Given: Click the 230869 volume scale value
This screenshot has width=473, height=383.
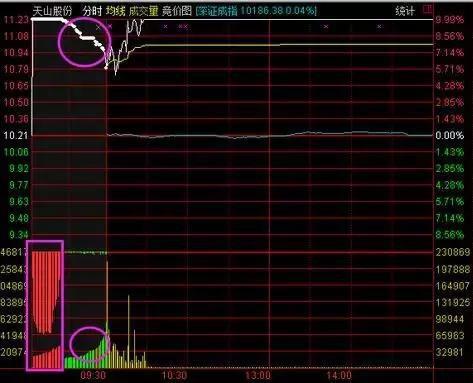Looking at the screenshot, I should [x=453, y=252].
